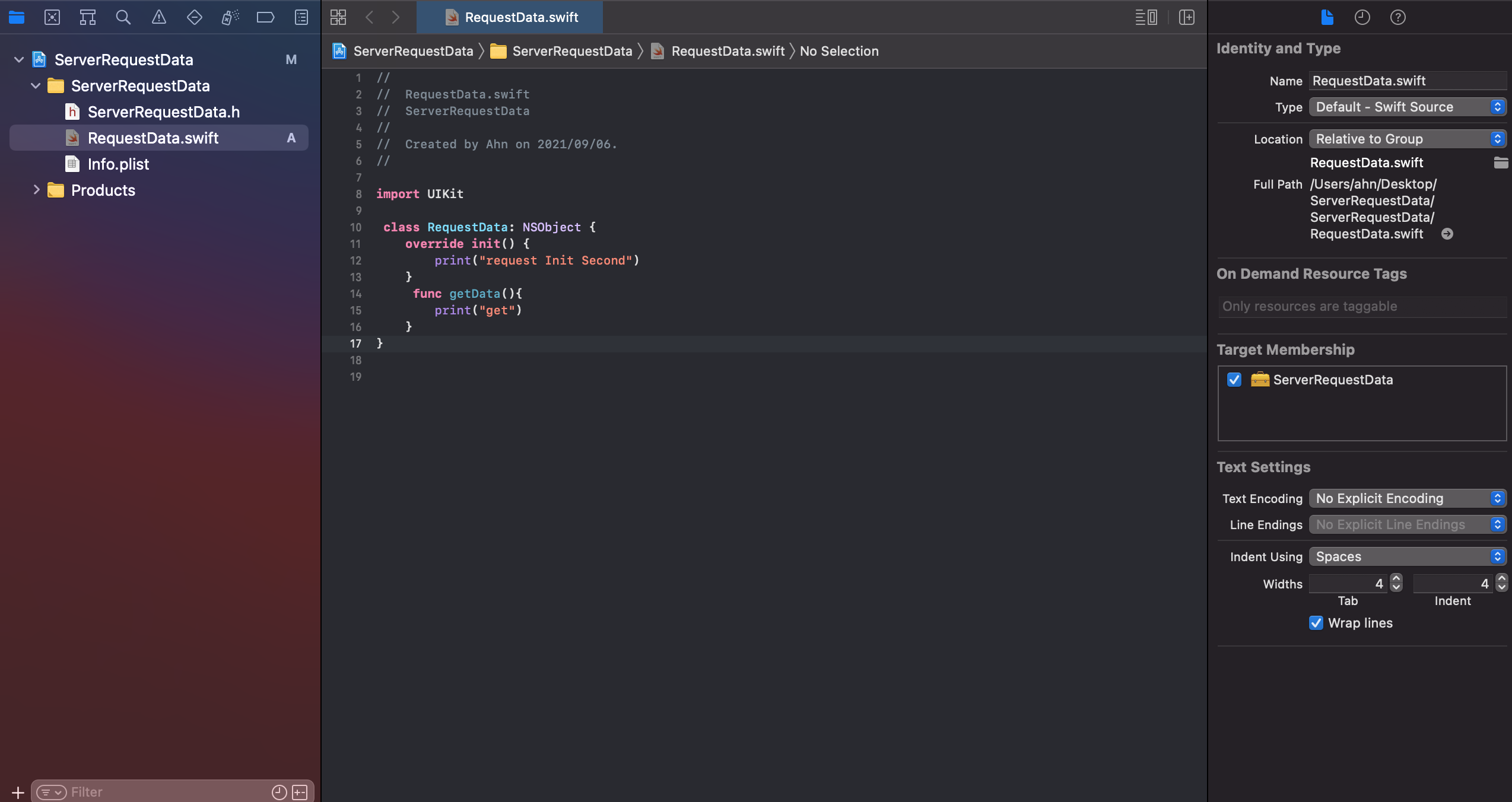Toggle the Wrap lines checkbox
Screen dimensions: 1512x802
(x=1316, y=623)
